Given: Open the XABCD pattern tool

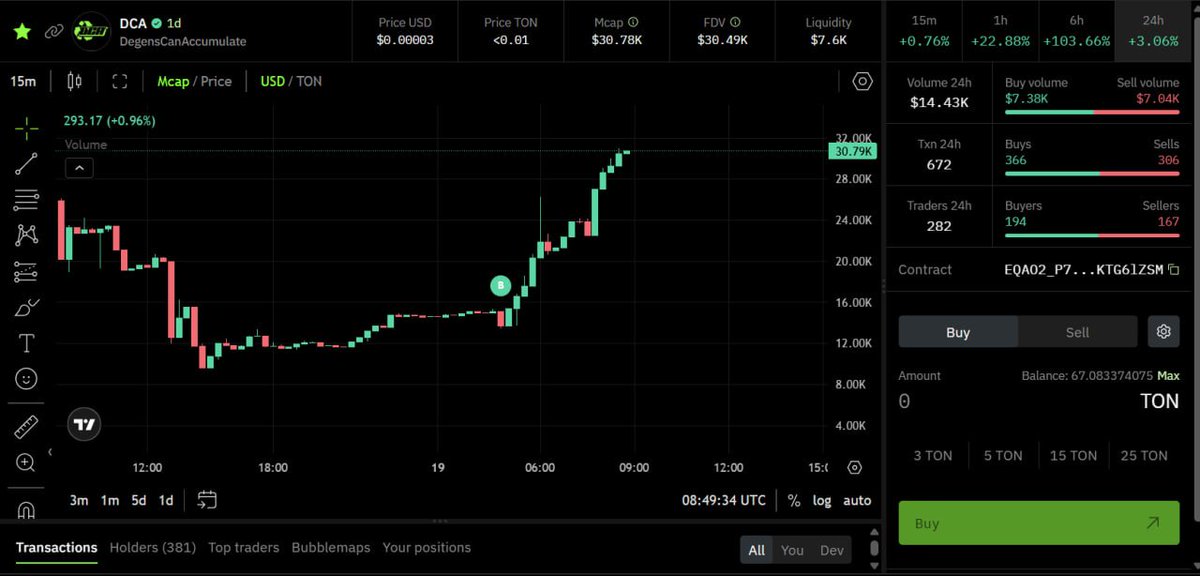Looking at the screenshot, I should pos(25,234).
